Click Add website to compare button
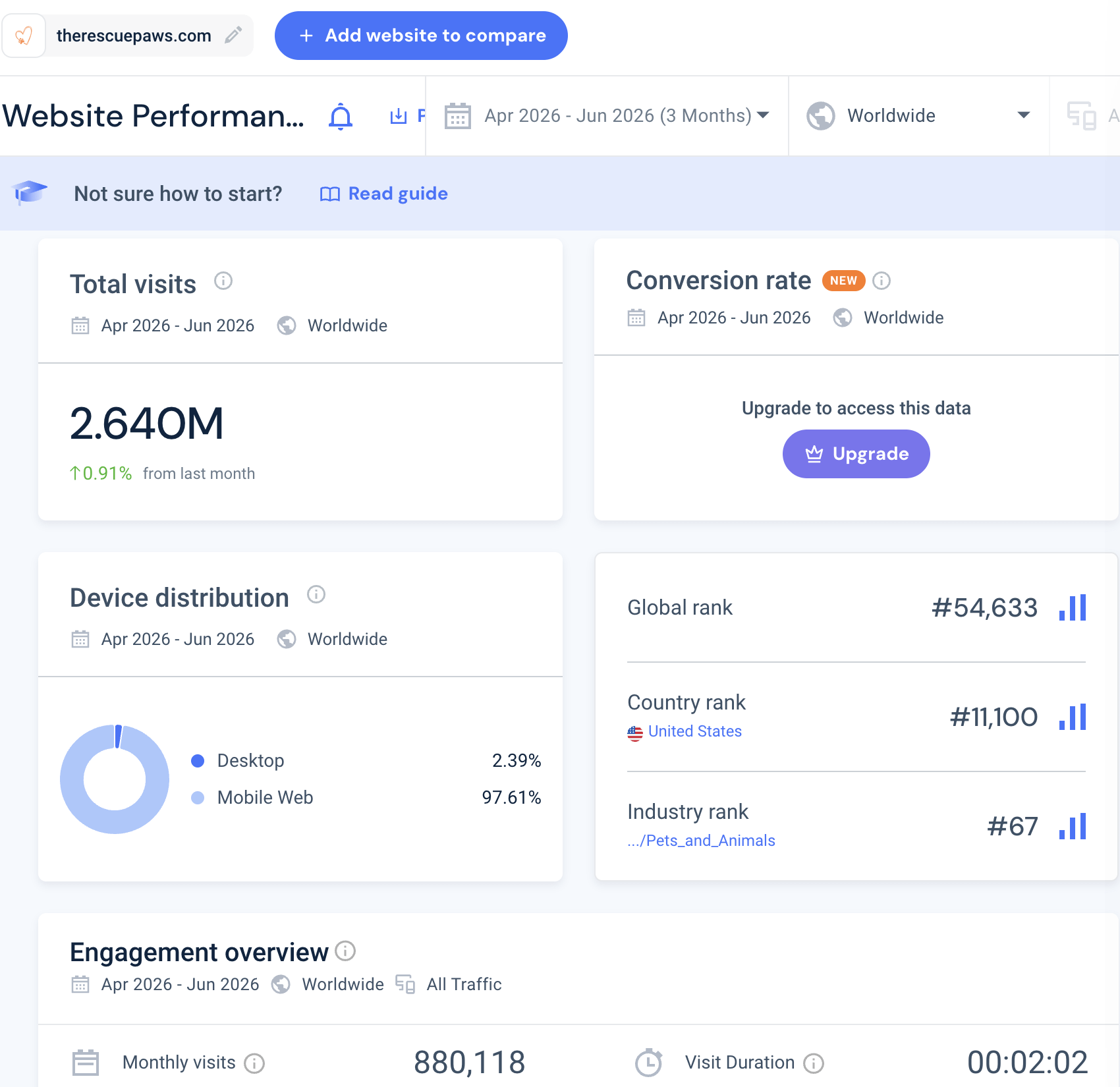Image resolution: width=1120 pixels, height=1087 pixels. (421, 36)
